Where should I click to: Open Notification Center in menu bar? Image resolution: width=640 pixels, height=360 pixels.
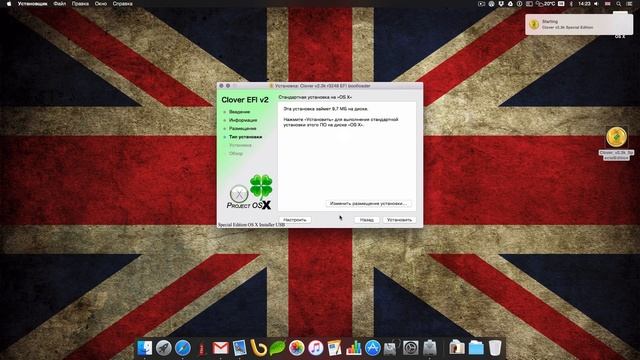click(630, 4)
